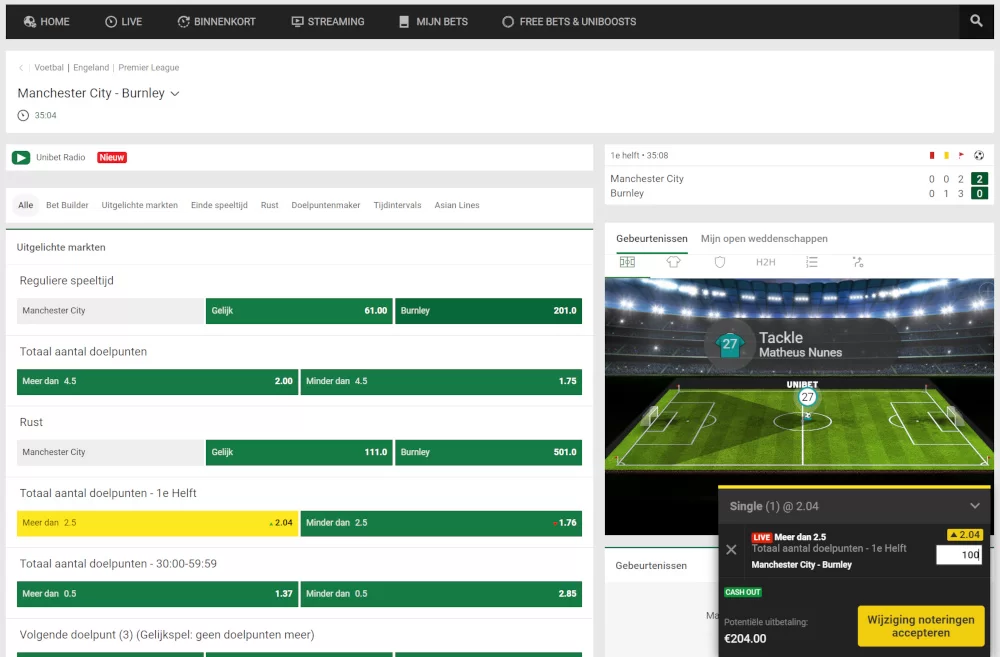Click the match clock icon
The height and width of the screenshot is (657, 1000).
(23, 115)
